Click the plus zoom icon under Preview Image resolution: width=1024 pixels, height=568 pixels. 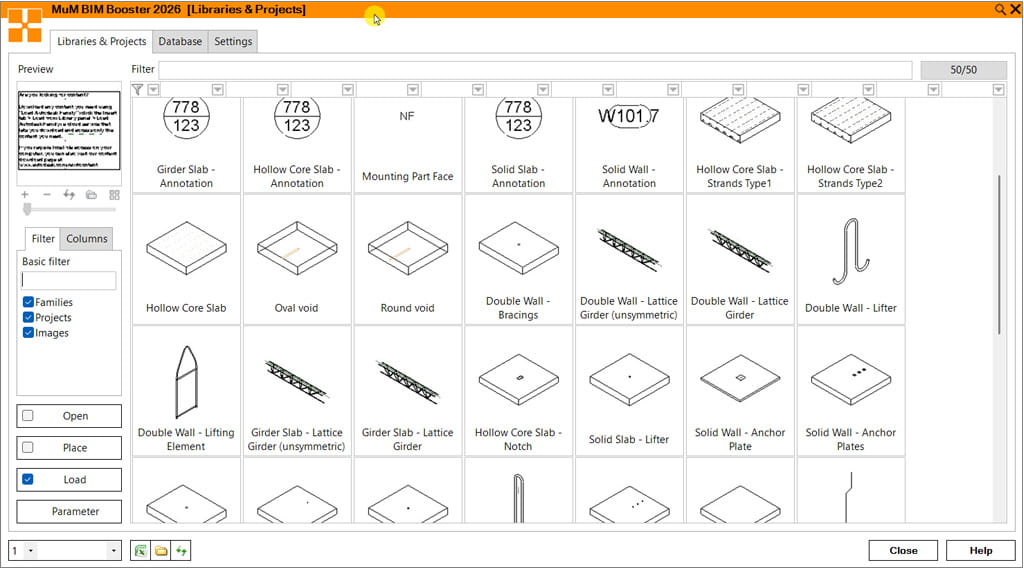pos(24,194)
